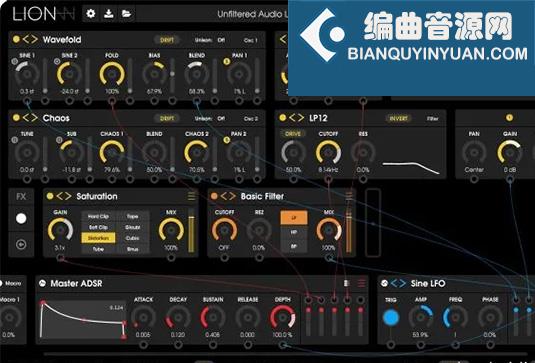Click the modulation jack under the Saturation GAIN knob
The height and width of the screenshot is (363, 535).
point(60,258)
